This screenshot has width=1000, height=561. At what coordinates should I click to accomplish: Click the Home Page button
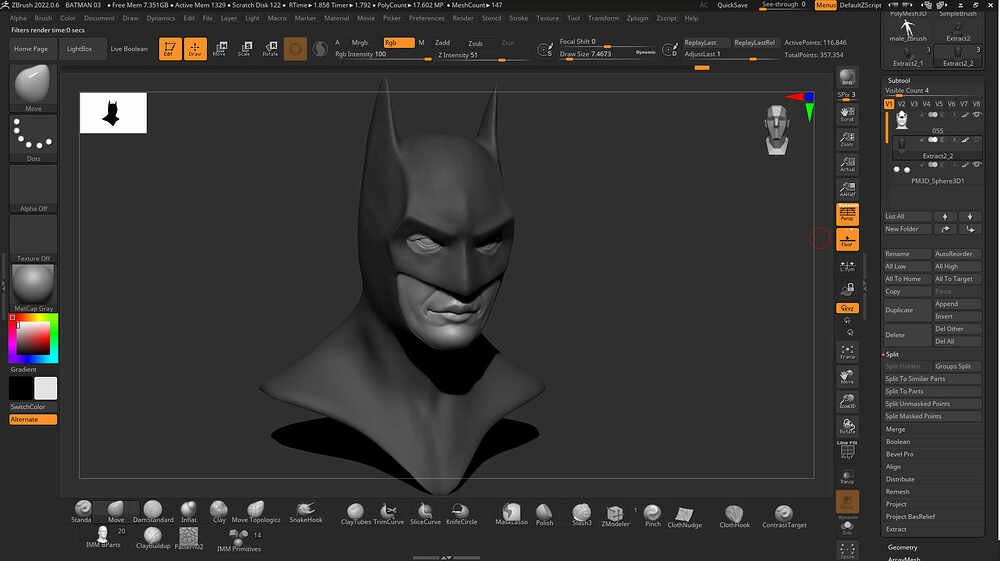coord(31,48)
